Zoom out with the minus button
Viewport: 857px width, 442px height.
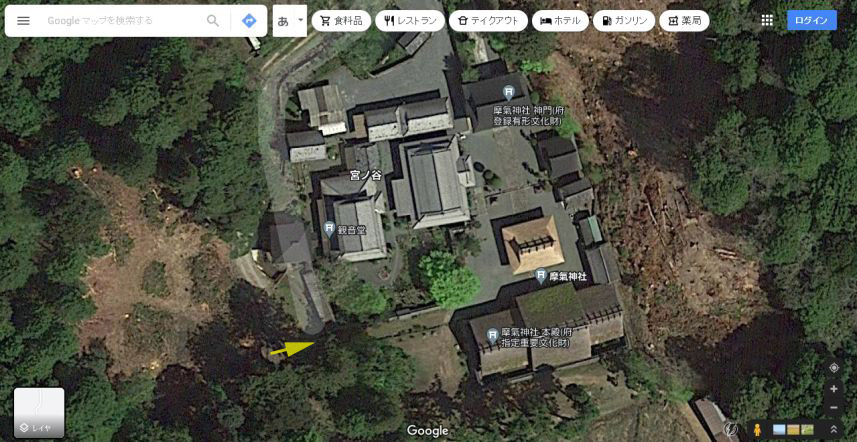(x=834, y=408)
